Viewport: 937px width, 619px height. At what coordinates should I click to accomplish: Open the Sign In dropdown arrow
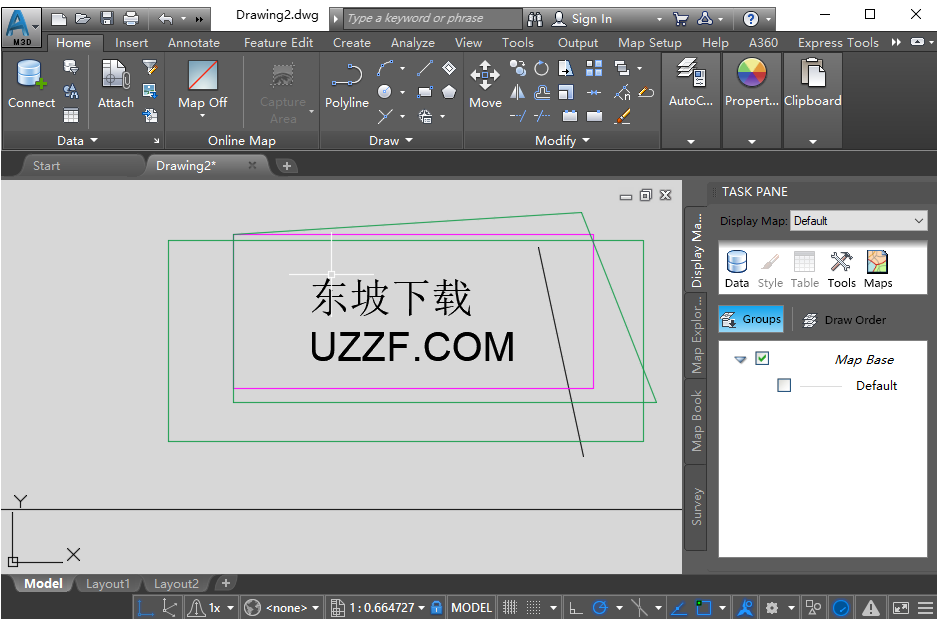659,19
